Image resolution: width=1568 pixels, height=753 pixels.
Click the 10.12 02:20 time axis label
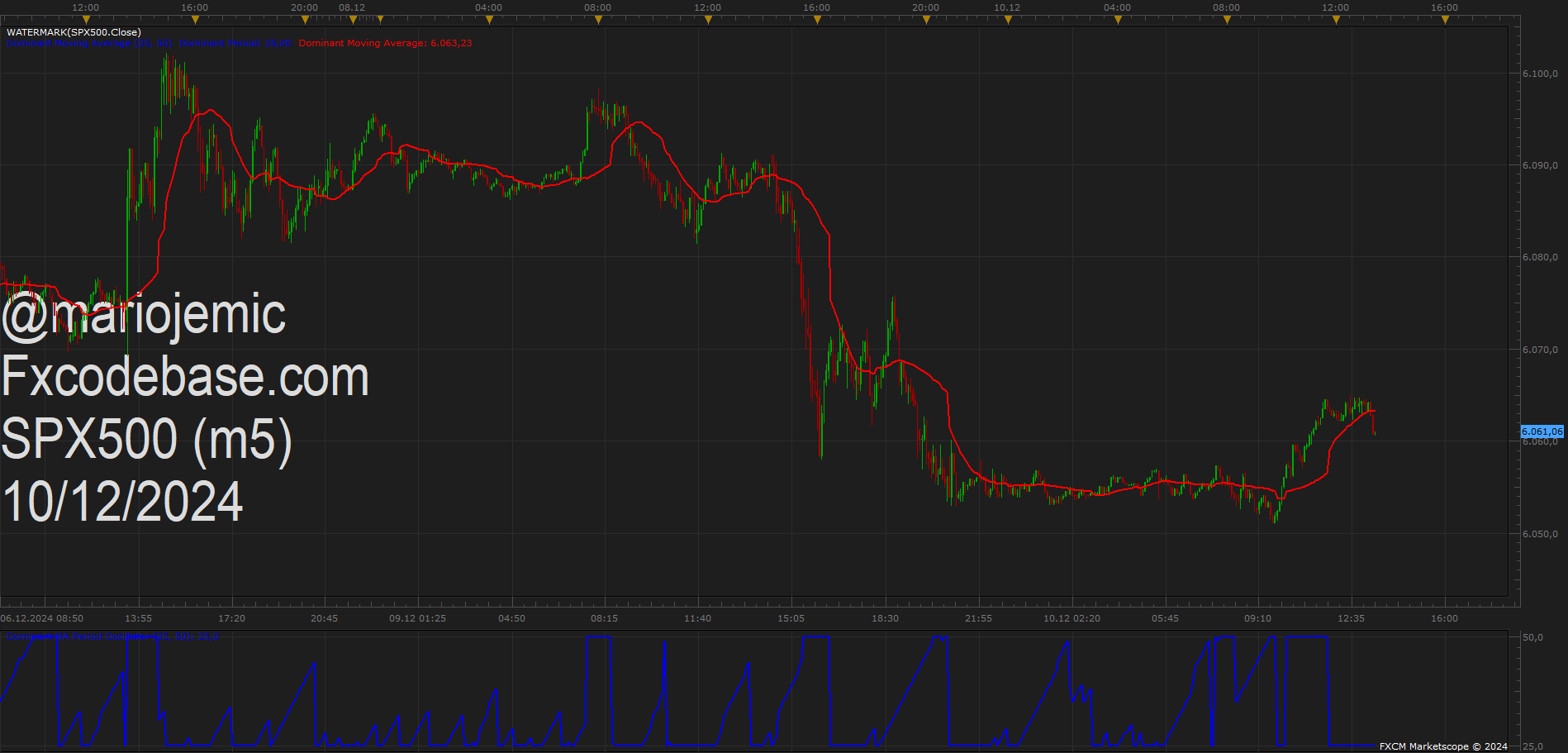(1072, 618)
